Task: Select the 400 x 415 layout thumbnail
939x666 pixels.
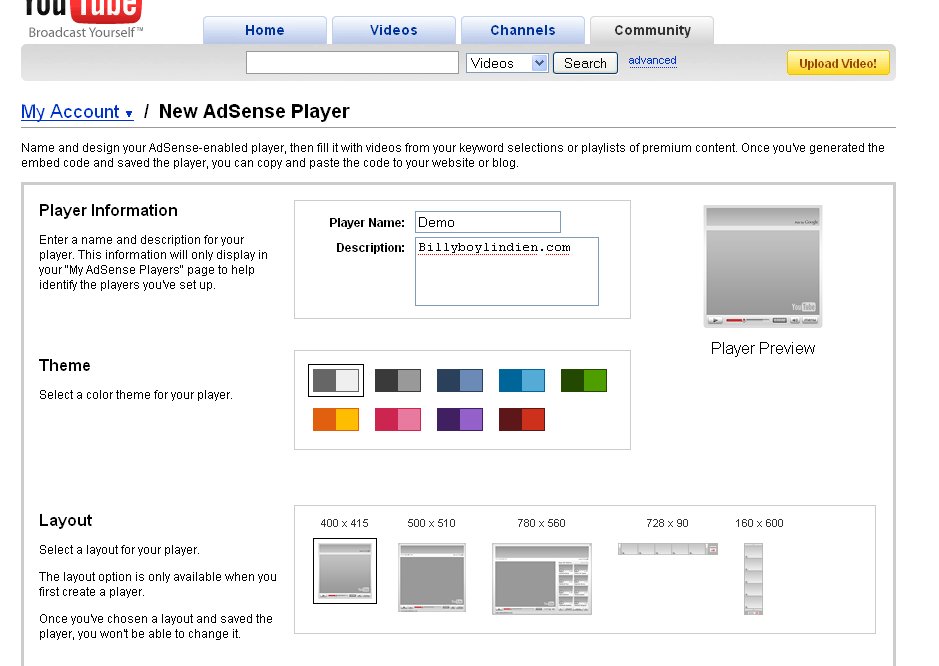Action: [x=345, y=571]
